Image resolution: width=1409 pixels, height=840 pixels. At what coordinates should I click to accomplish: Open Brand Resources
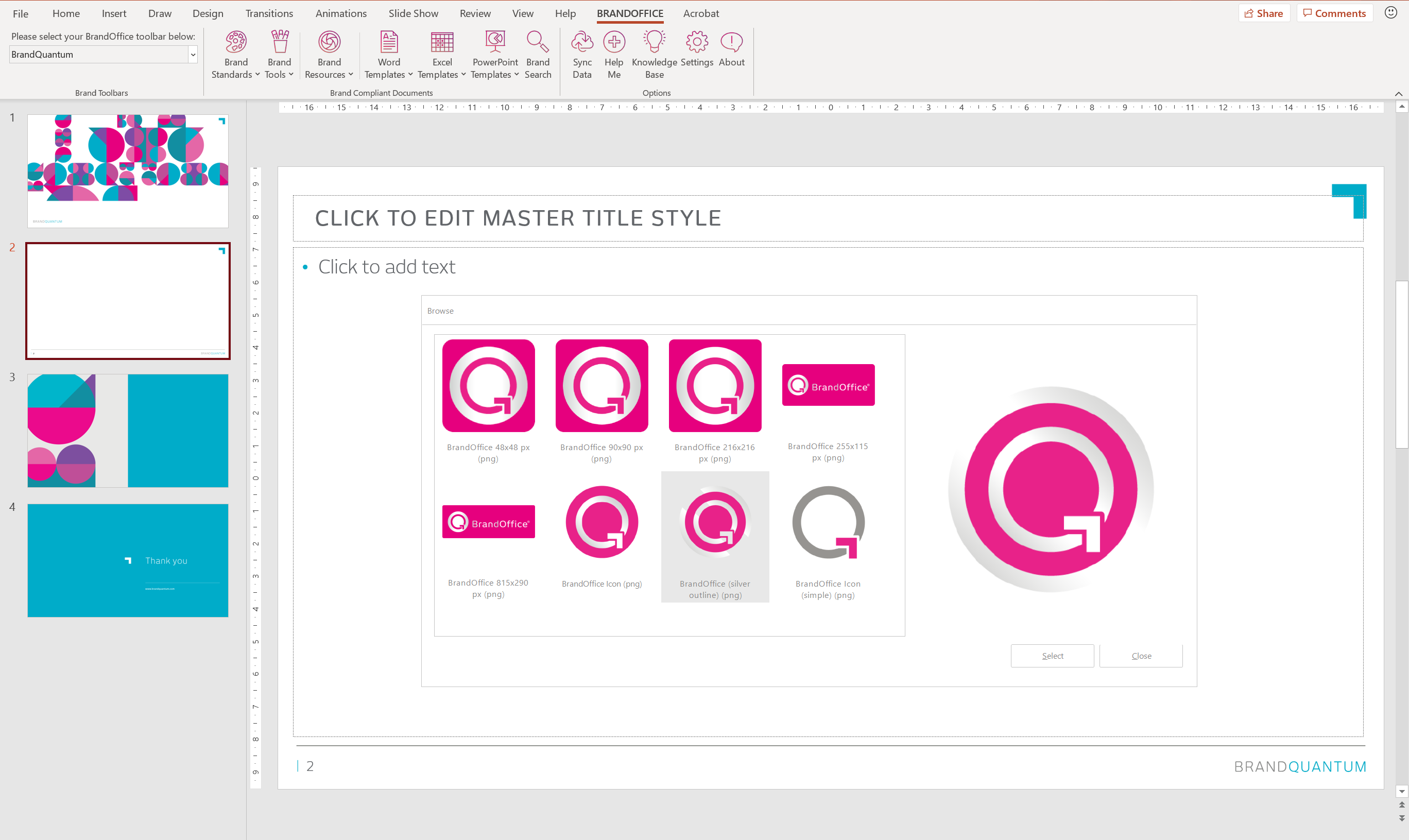point(329,55)
